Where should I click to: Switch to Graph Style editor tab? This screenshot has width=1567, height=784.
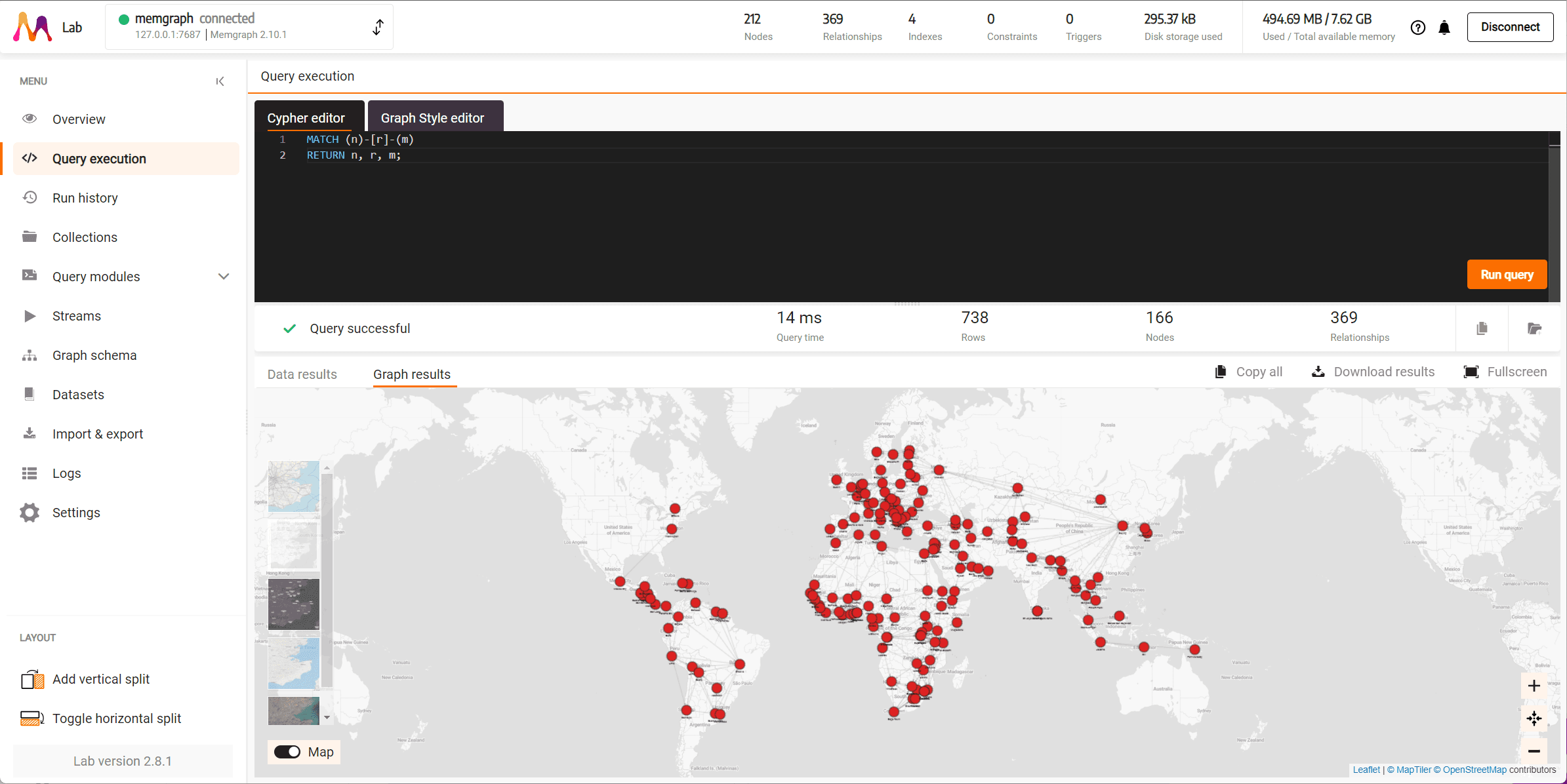[433, 117]
